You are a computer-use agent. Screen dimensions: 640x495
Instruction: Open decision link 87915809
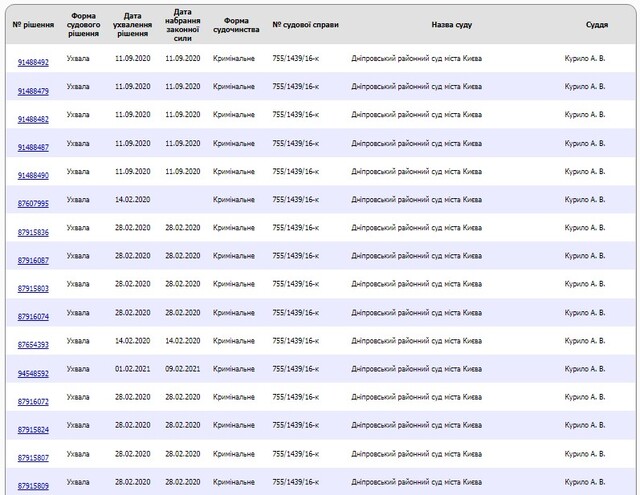pyautogui.click(x=33, y=486)
